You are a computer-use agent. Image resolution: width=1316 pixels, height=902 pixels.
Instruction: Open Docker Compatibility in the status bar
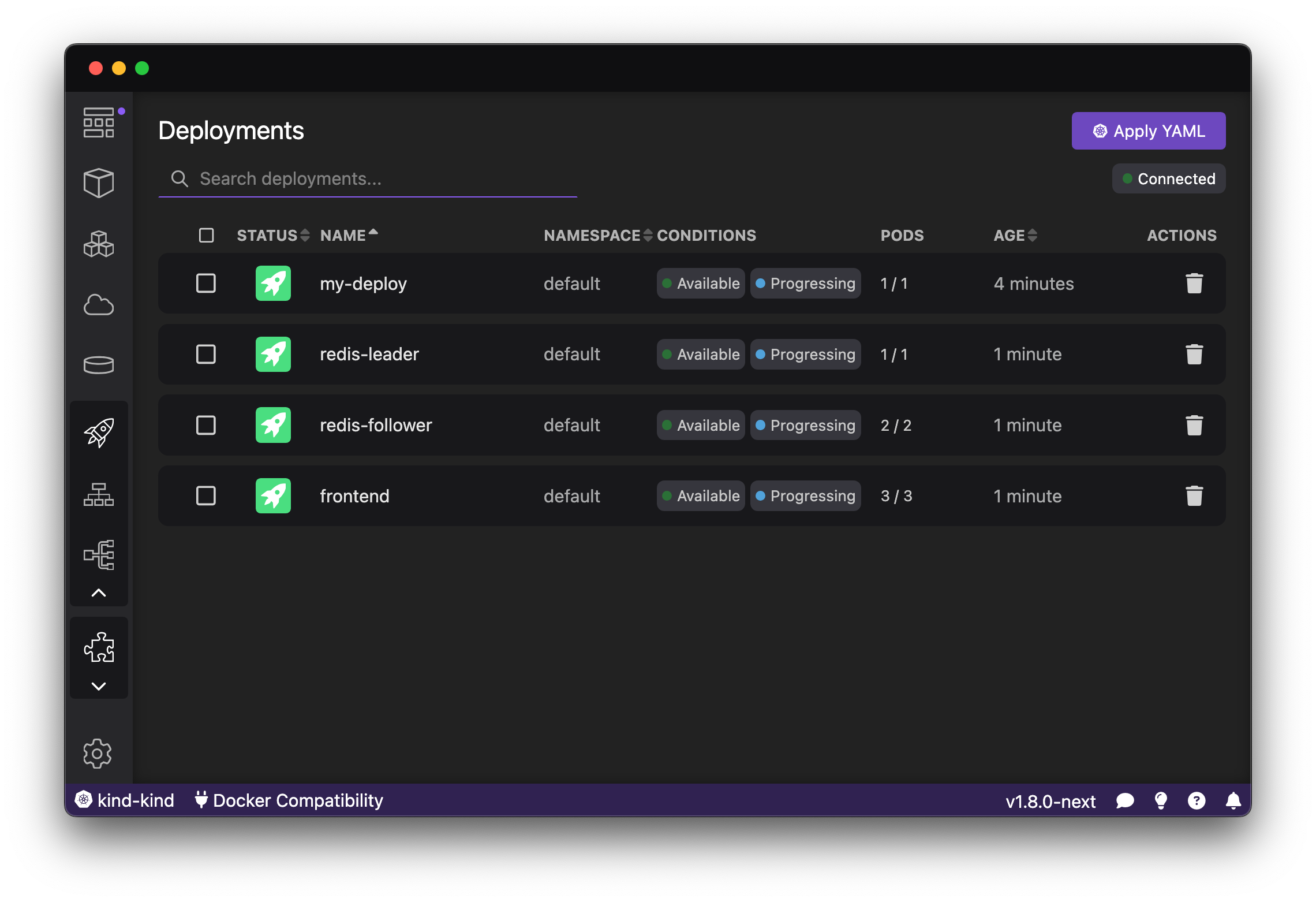[x=290, y=800]
